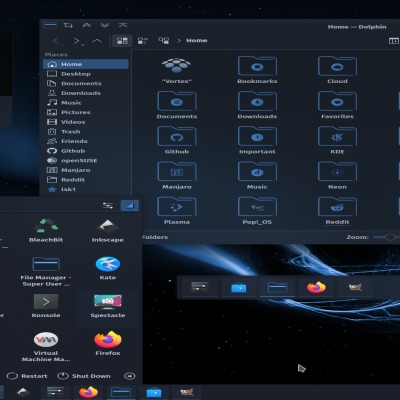Open more session options arrow button
This screenshot has width=400, height=400.
click(130, 376)
